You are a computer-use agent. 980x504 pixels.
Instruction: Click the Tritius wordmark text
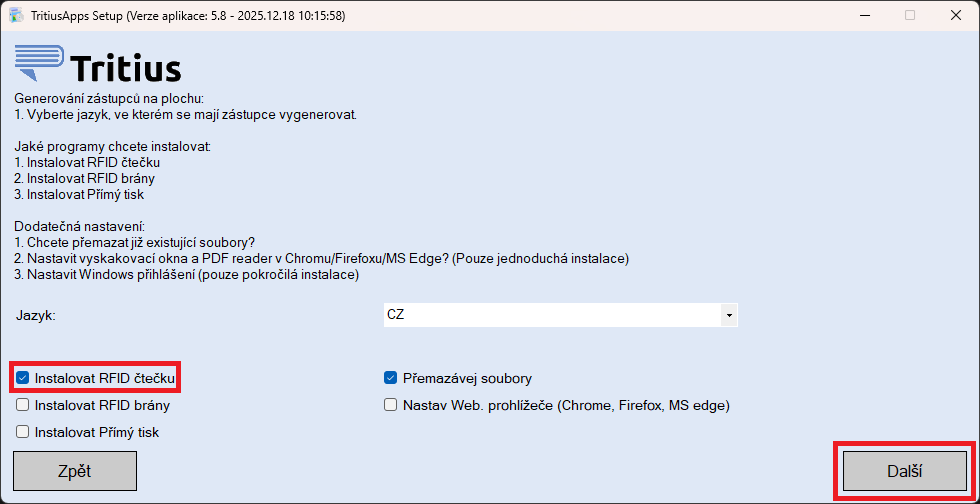tap(126, 68)
